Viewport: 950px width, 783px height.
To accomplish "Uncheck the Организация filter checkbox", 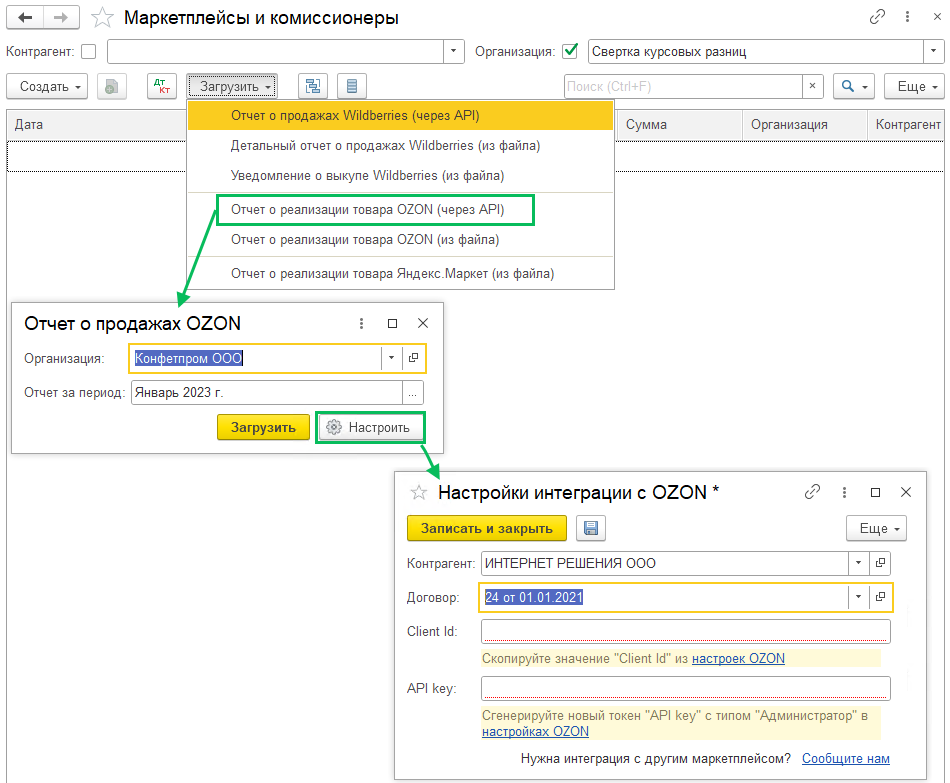I will 570,51.
